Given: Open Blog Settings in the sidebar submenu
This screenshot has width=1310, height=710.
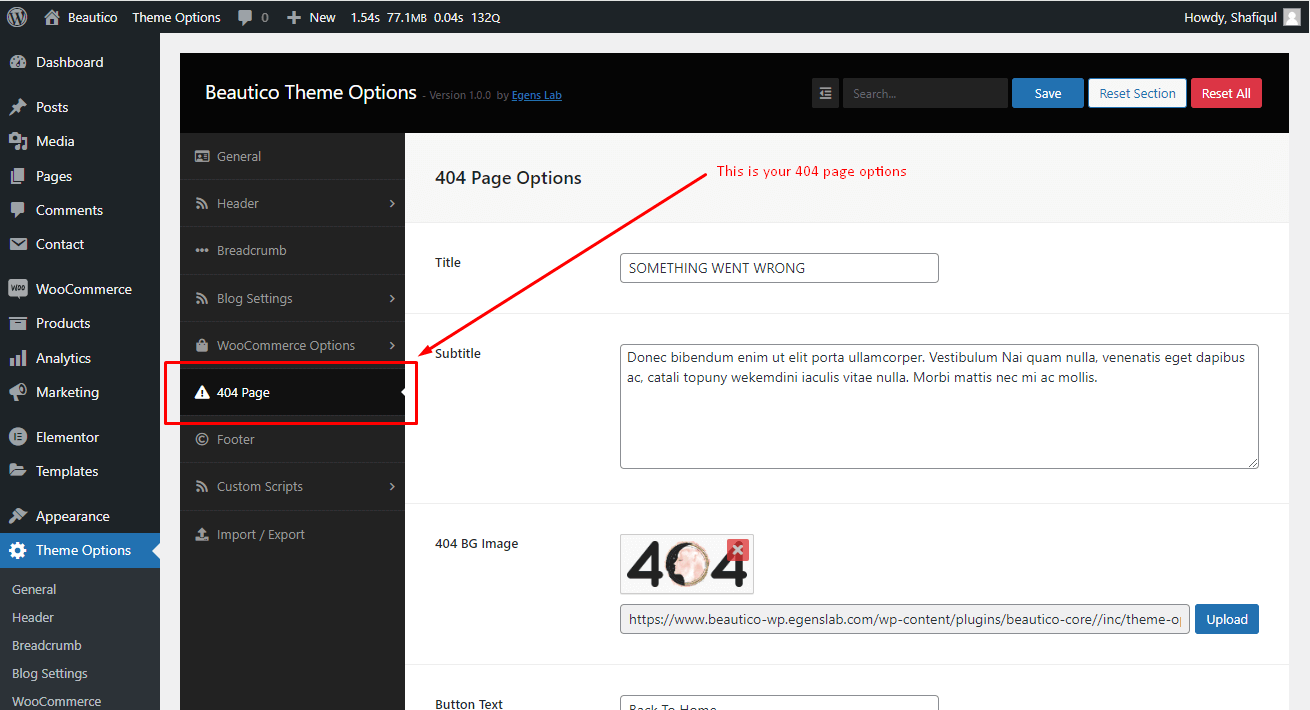Looking at the screenshot, I should tap(50, 673).
